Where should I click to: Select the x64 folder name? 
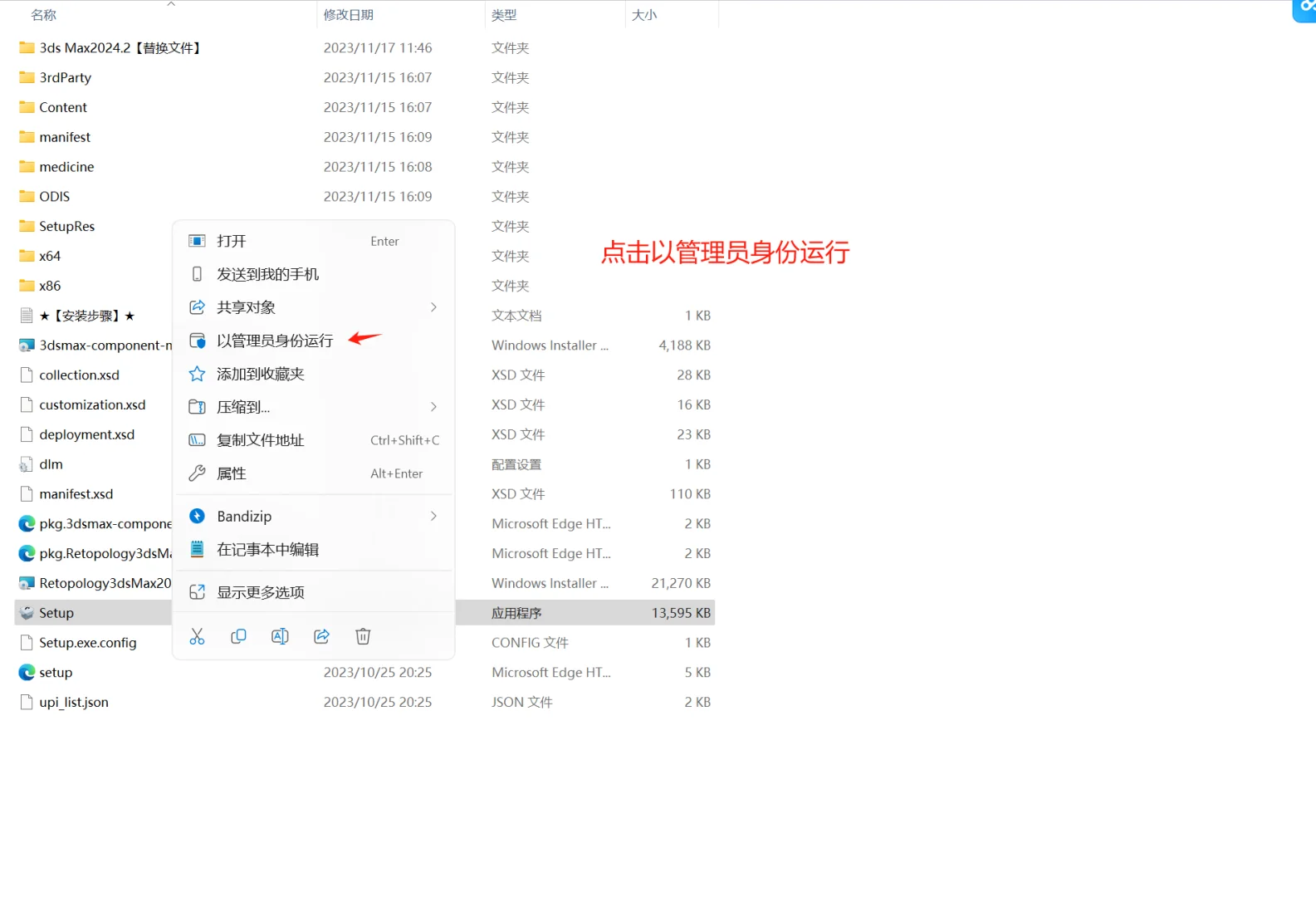tap(50, 256)
